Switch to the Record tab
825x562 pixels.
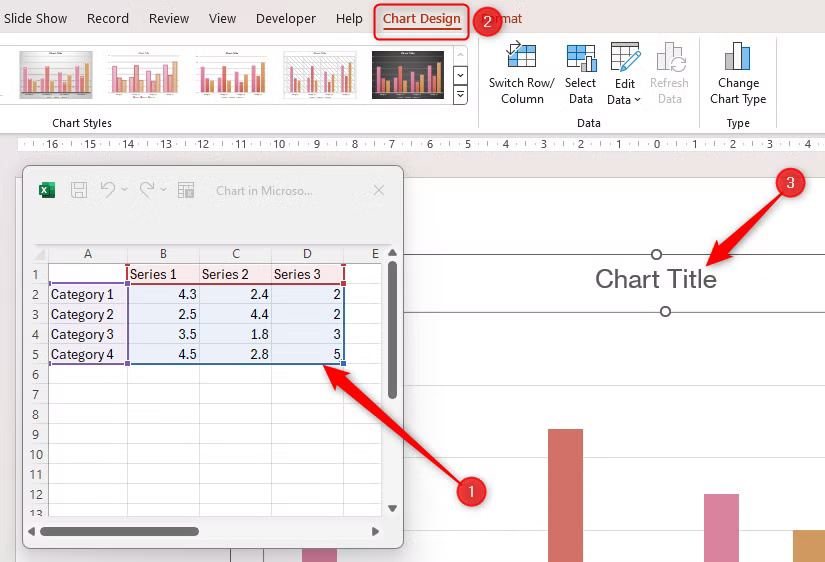[107, 18]
